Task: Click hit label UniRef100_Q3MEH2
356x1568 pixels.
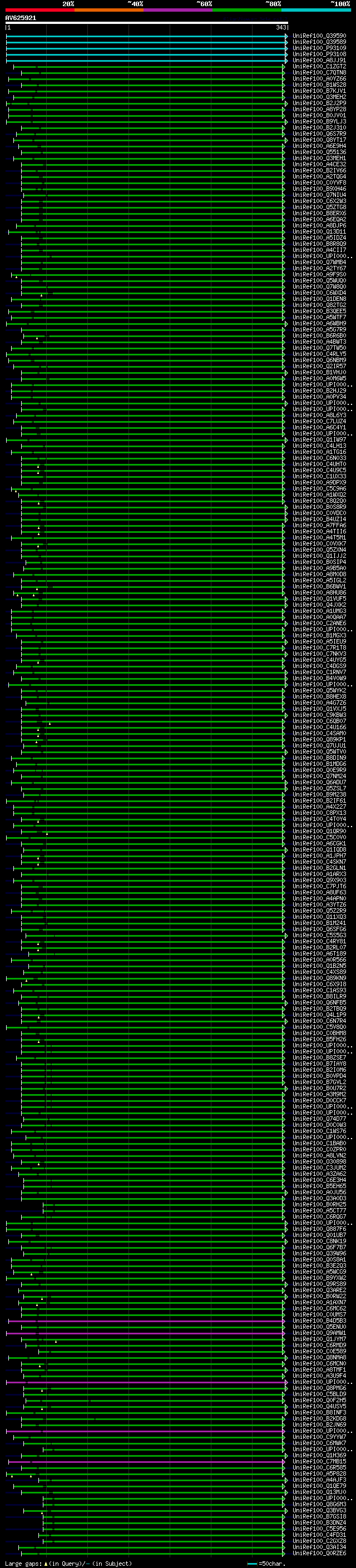Action: click(319, 97)
